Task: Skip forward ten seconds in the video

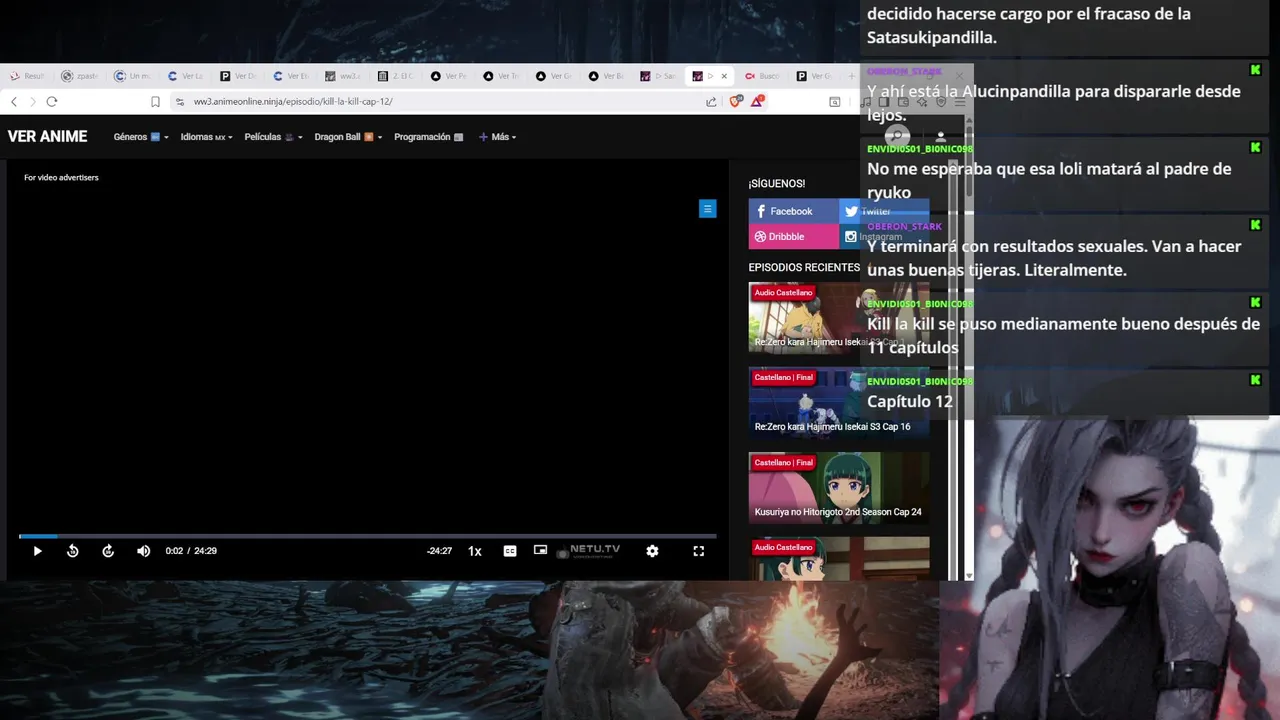Action: (x=108, y=551)
